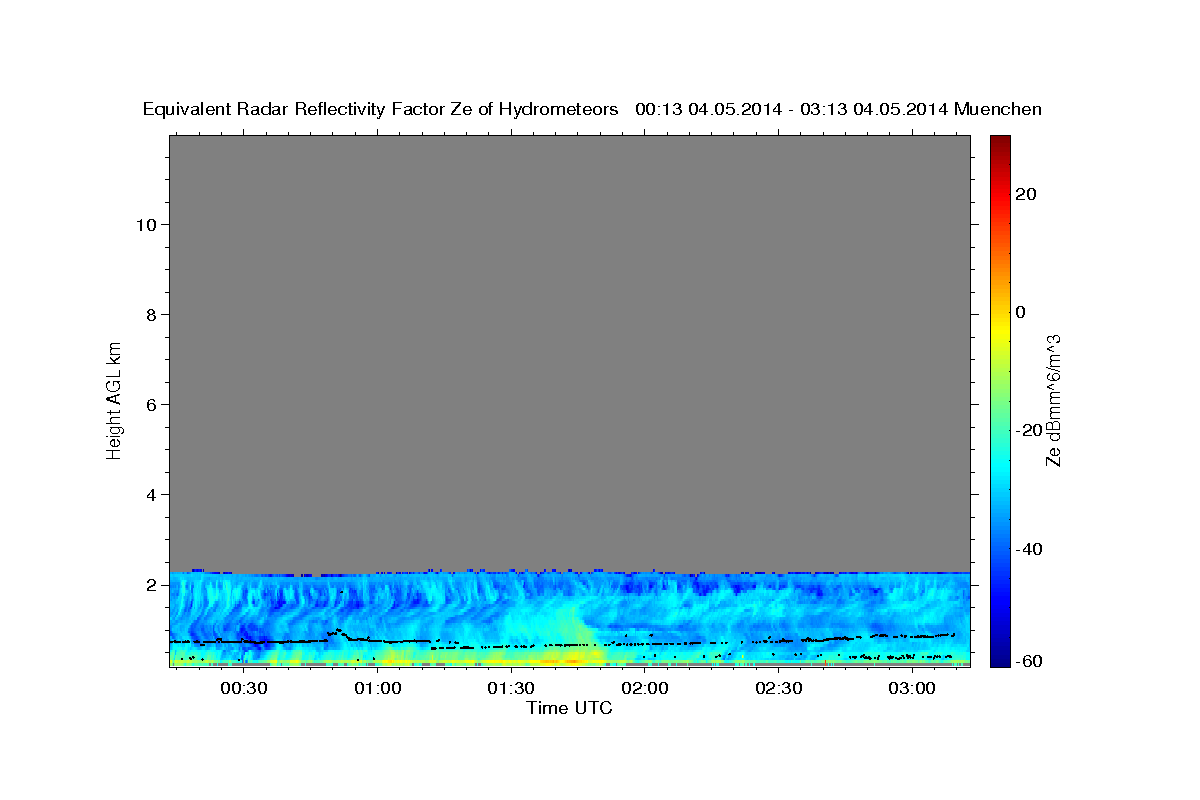Click the '02:00' time tick label

coord(644,688)
